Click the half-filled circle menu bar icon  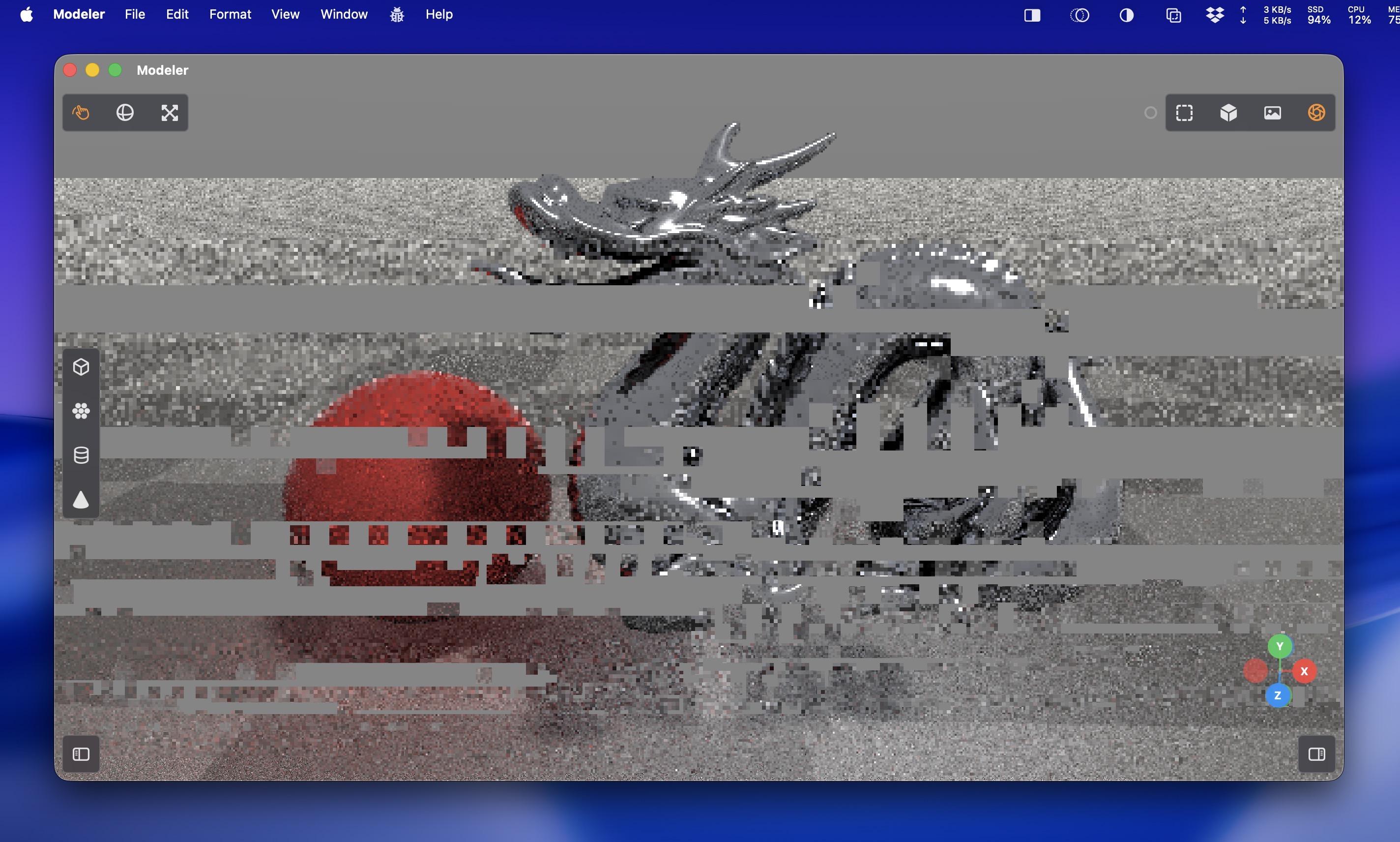pos(1127,15)
